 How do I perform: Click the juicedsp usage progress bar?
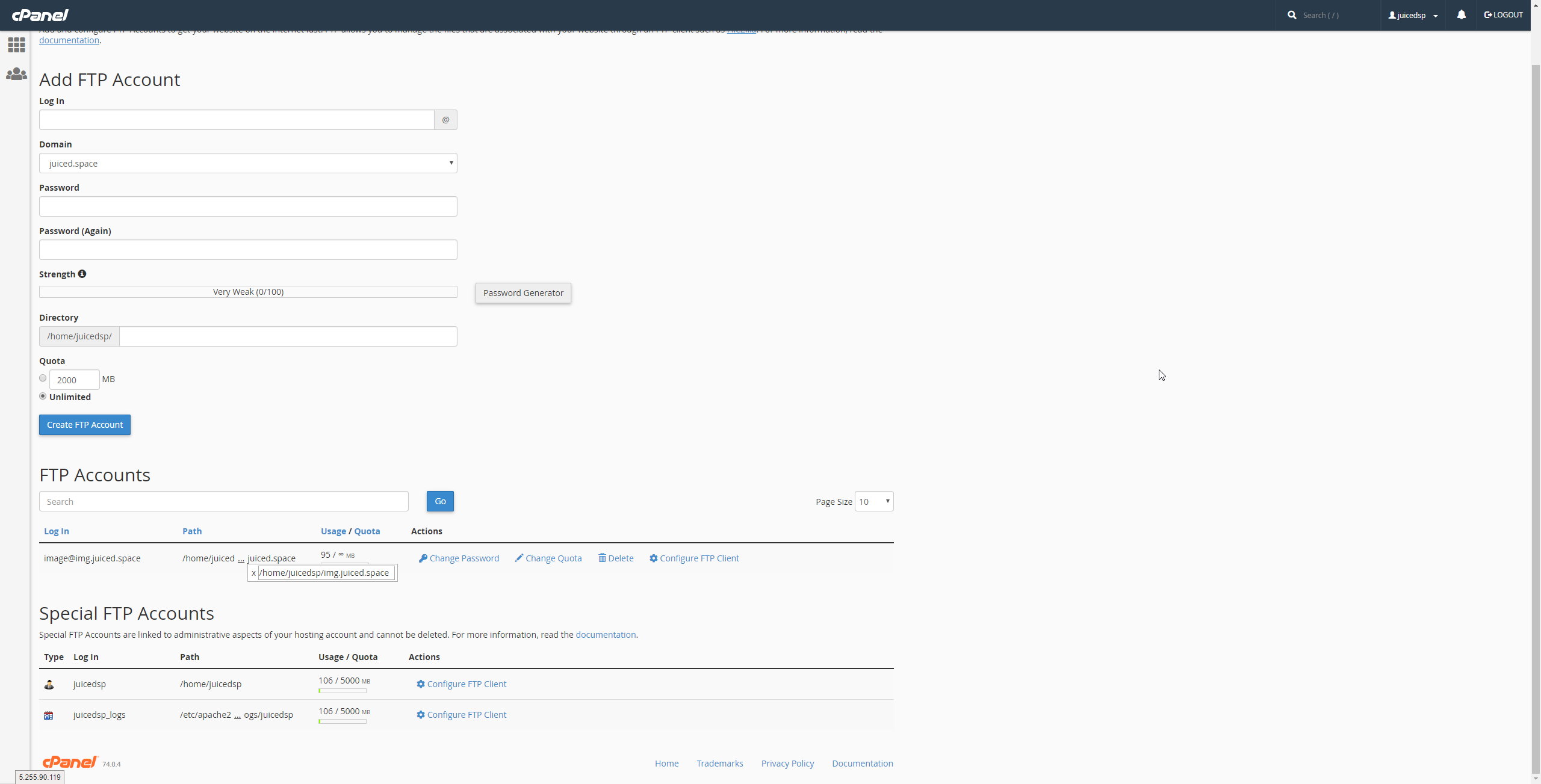coord(342,691)
